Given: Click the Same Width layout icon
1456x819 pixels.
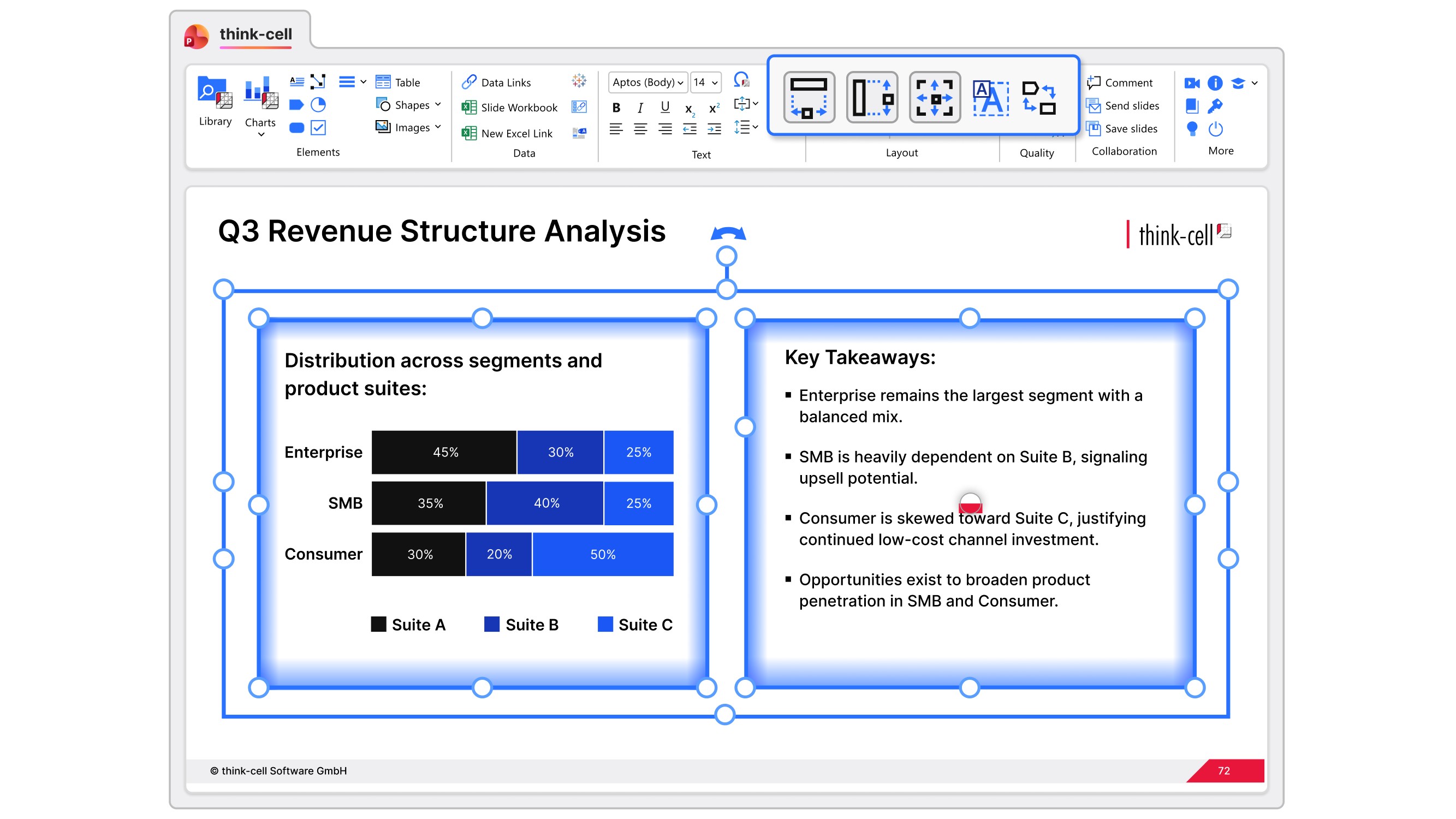Looking at the screenshot, I should pyautogui.click(x=809, y=97).
